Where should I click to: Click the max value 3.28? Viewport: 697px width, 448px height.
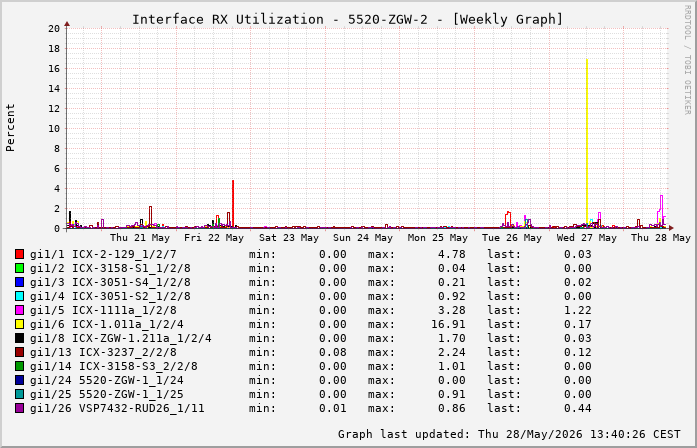tap(452, 310)
